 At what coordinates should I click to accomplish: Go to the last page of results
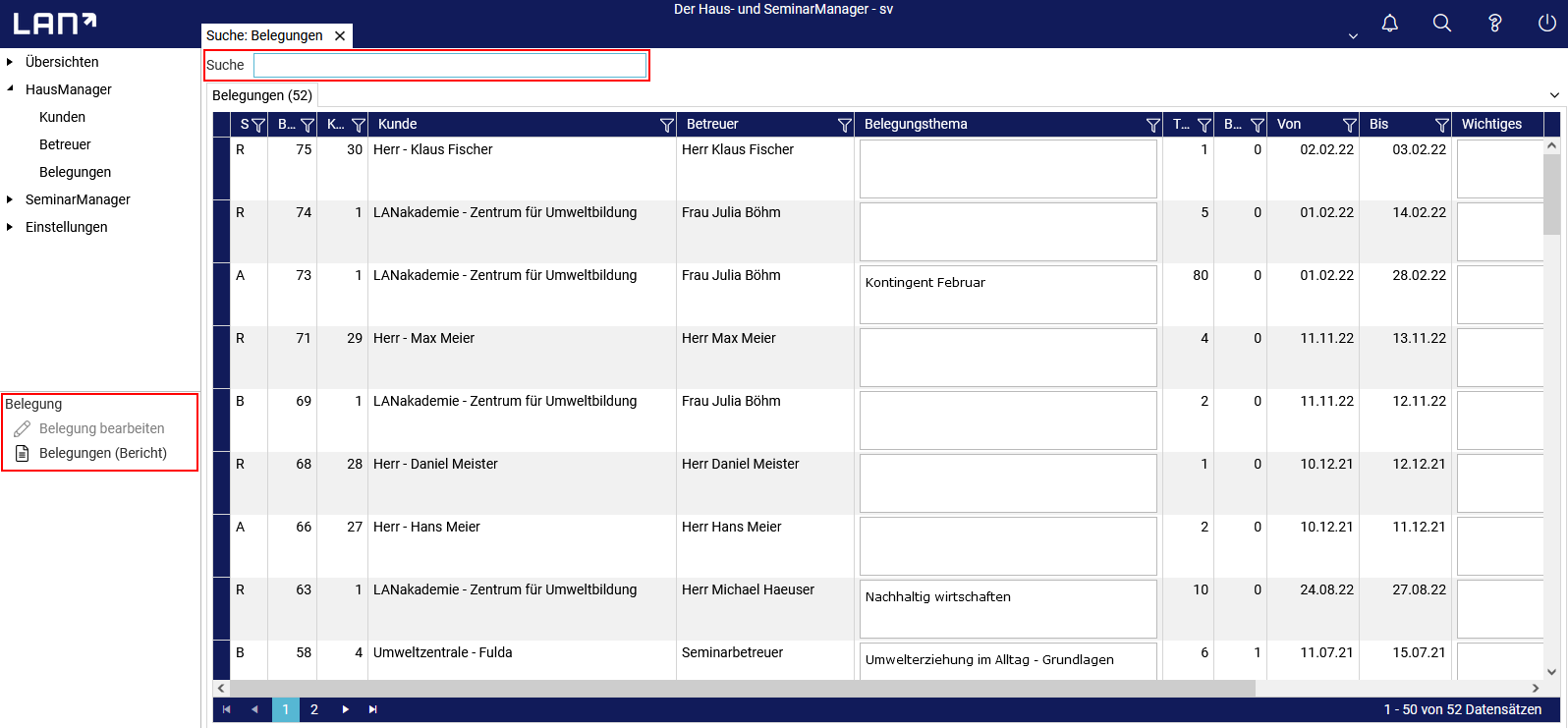(373, 709)
